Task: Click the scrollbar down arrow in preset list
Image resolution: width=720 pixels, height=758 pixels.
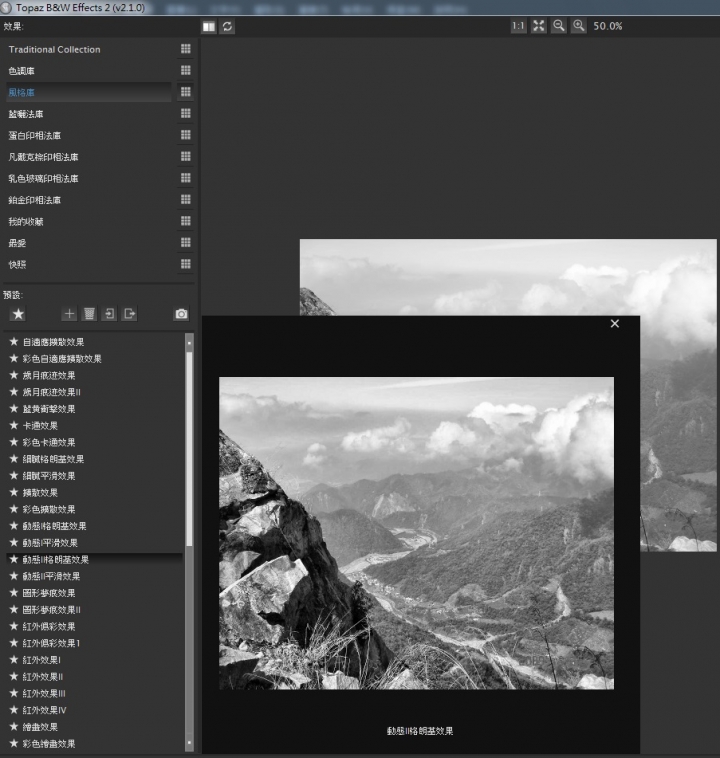Action: tap(189, 743)
